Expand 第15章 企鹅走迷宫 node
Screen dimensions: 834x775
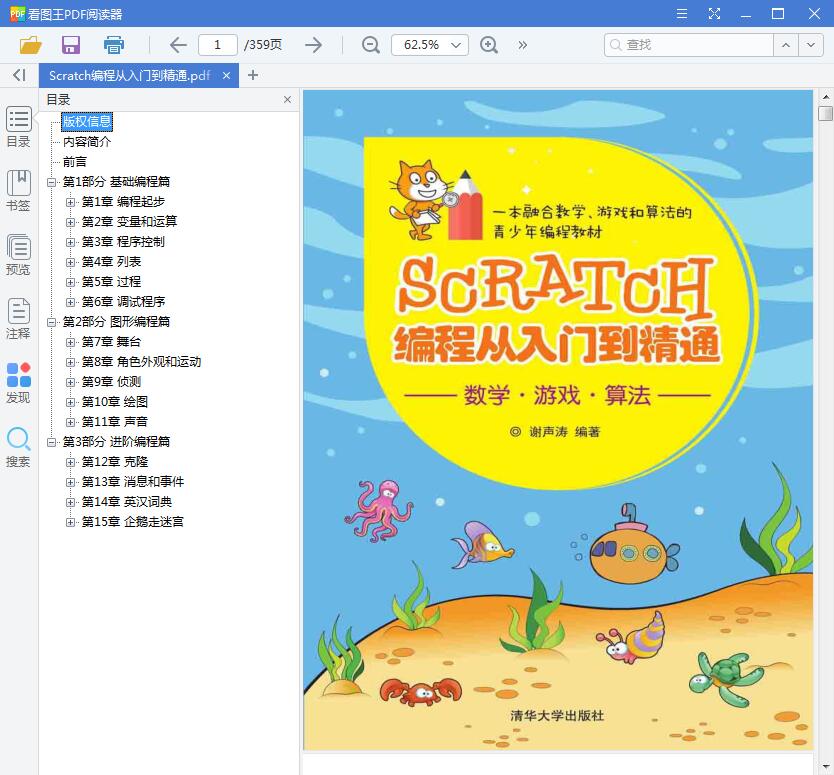point(70,522)
